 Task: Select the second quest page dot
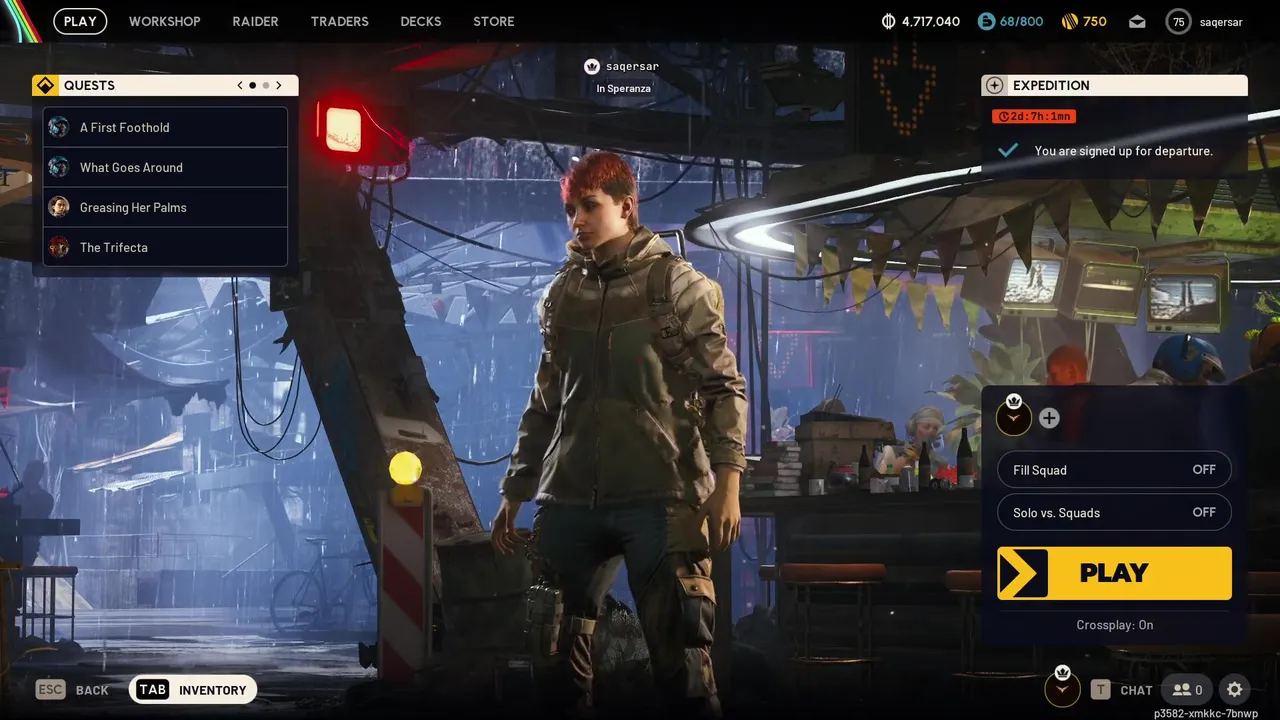pos(265,86)
